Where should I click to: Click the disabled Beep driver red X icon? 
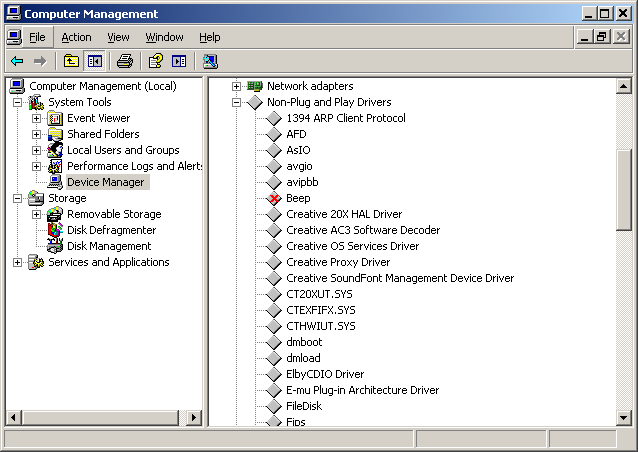[x=274, y=199]
